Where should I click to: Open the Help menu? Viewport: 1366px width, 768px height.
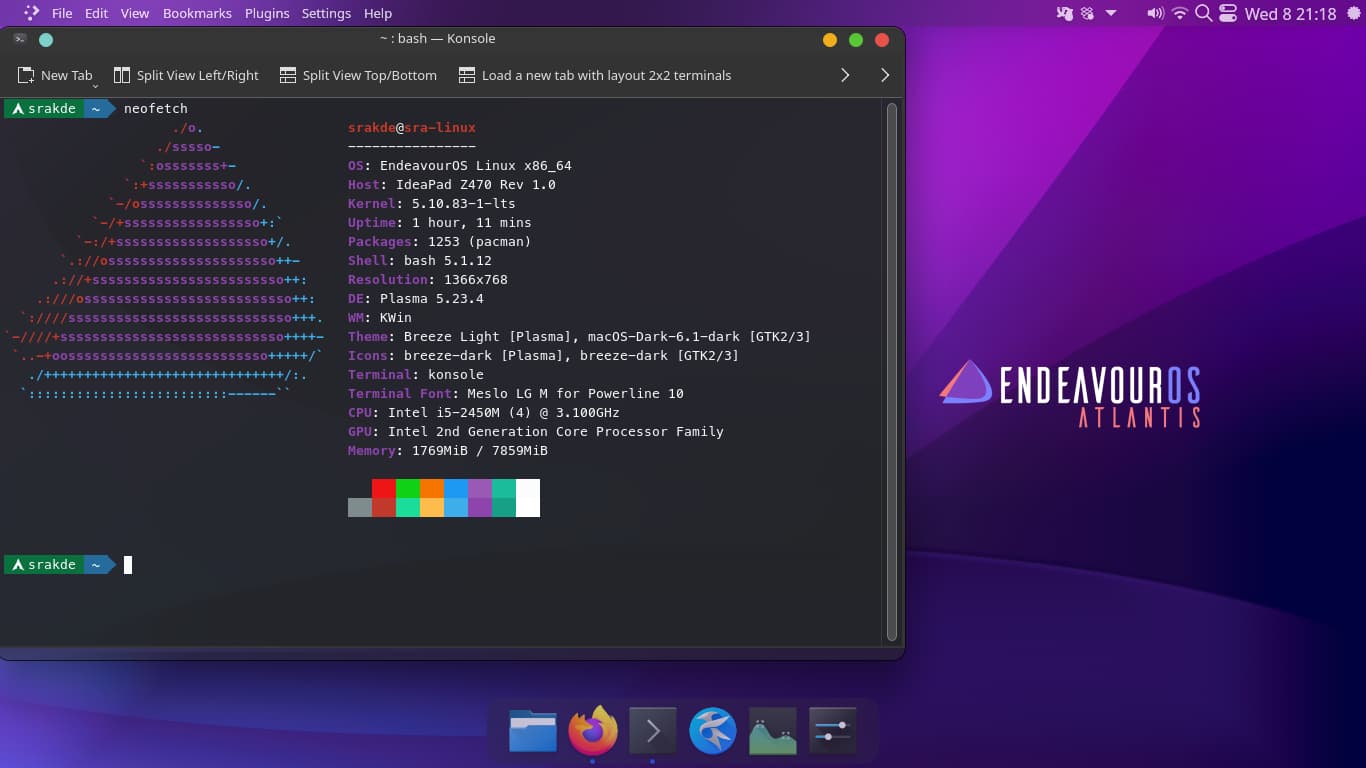coord(378,13)
